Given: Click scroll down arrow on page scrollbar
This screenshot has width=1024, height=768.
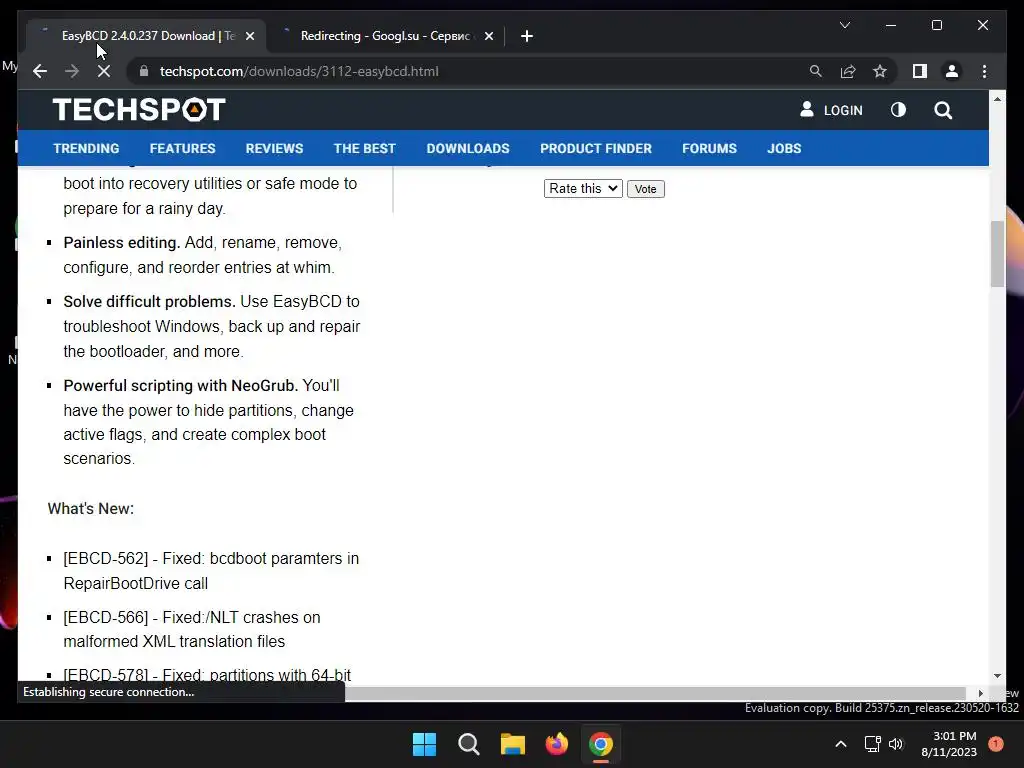Looking at the screenshot, I should [997, 676].
